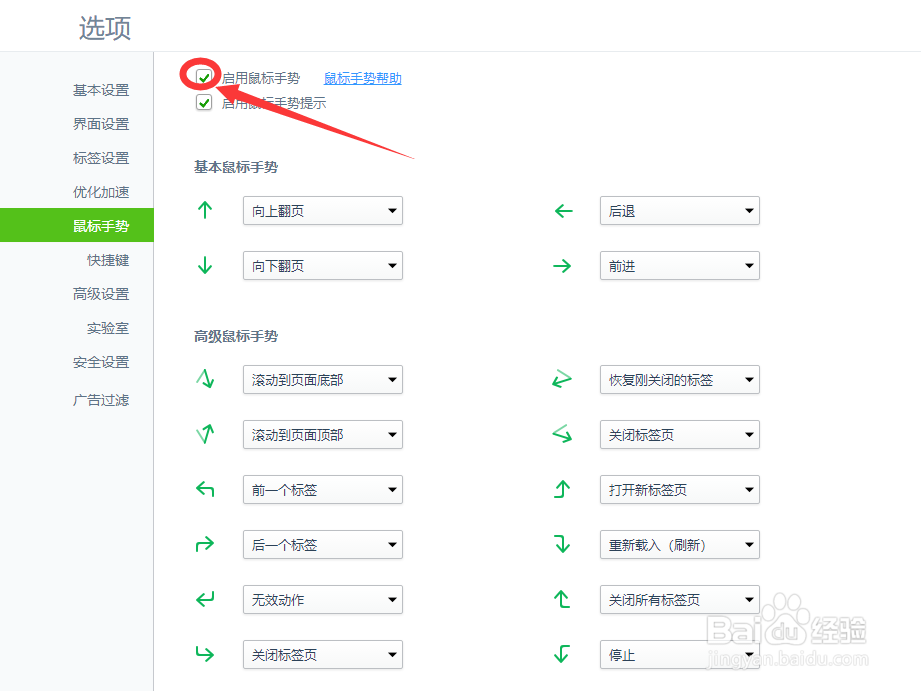The image size is (921, 691).
Task: Click the curved left gesture icon for 前一个标签
Action: [205, 489]
